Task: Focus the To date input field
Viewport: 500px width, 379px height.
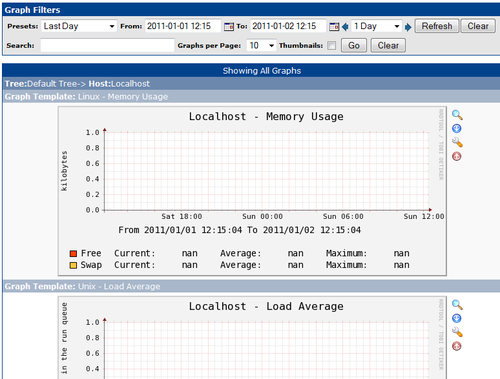Action: (288, 26)
